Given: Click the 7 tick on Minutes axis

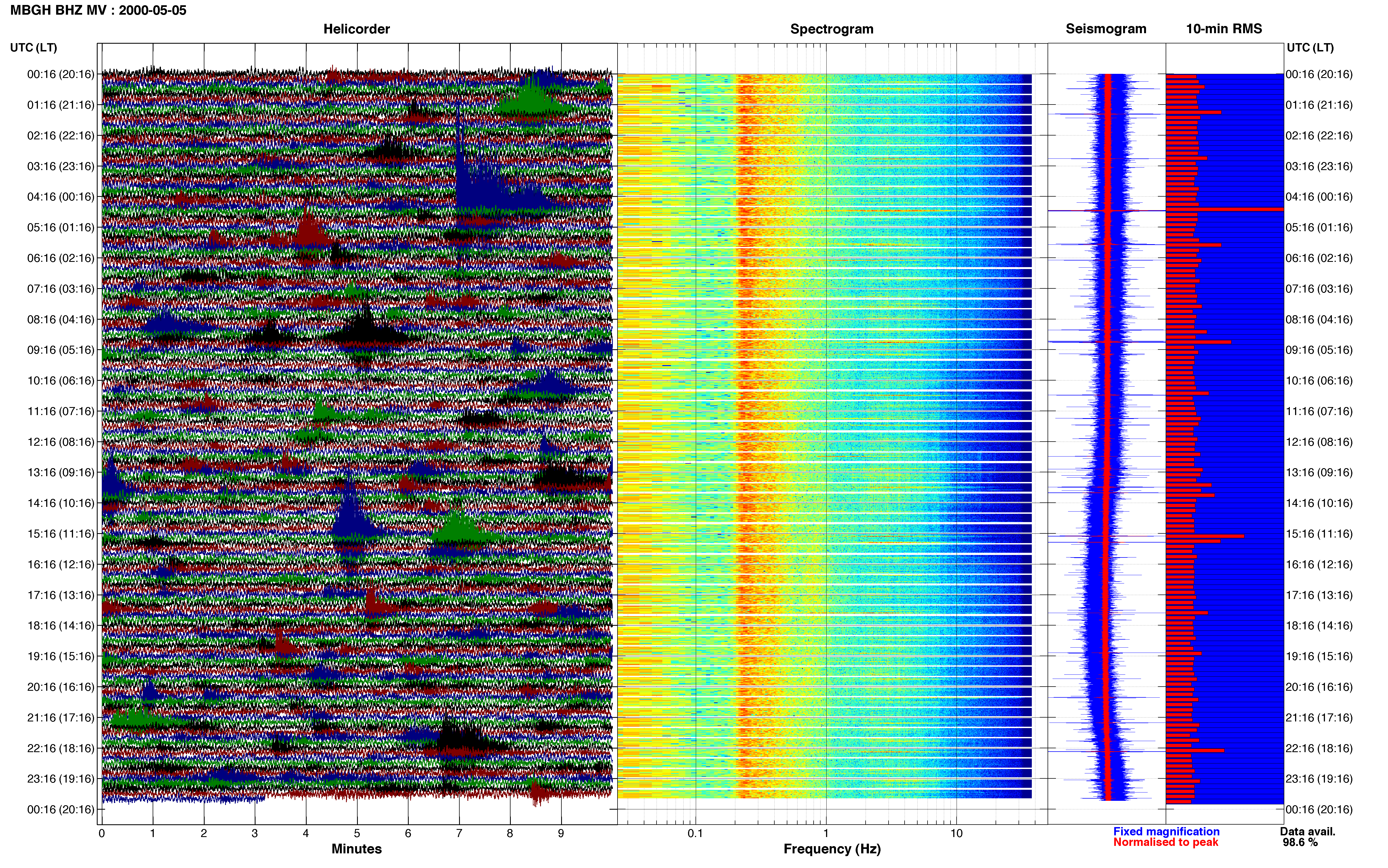Looking at the screenshot, I should [459, 833].
